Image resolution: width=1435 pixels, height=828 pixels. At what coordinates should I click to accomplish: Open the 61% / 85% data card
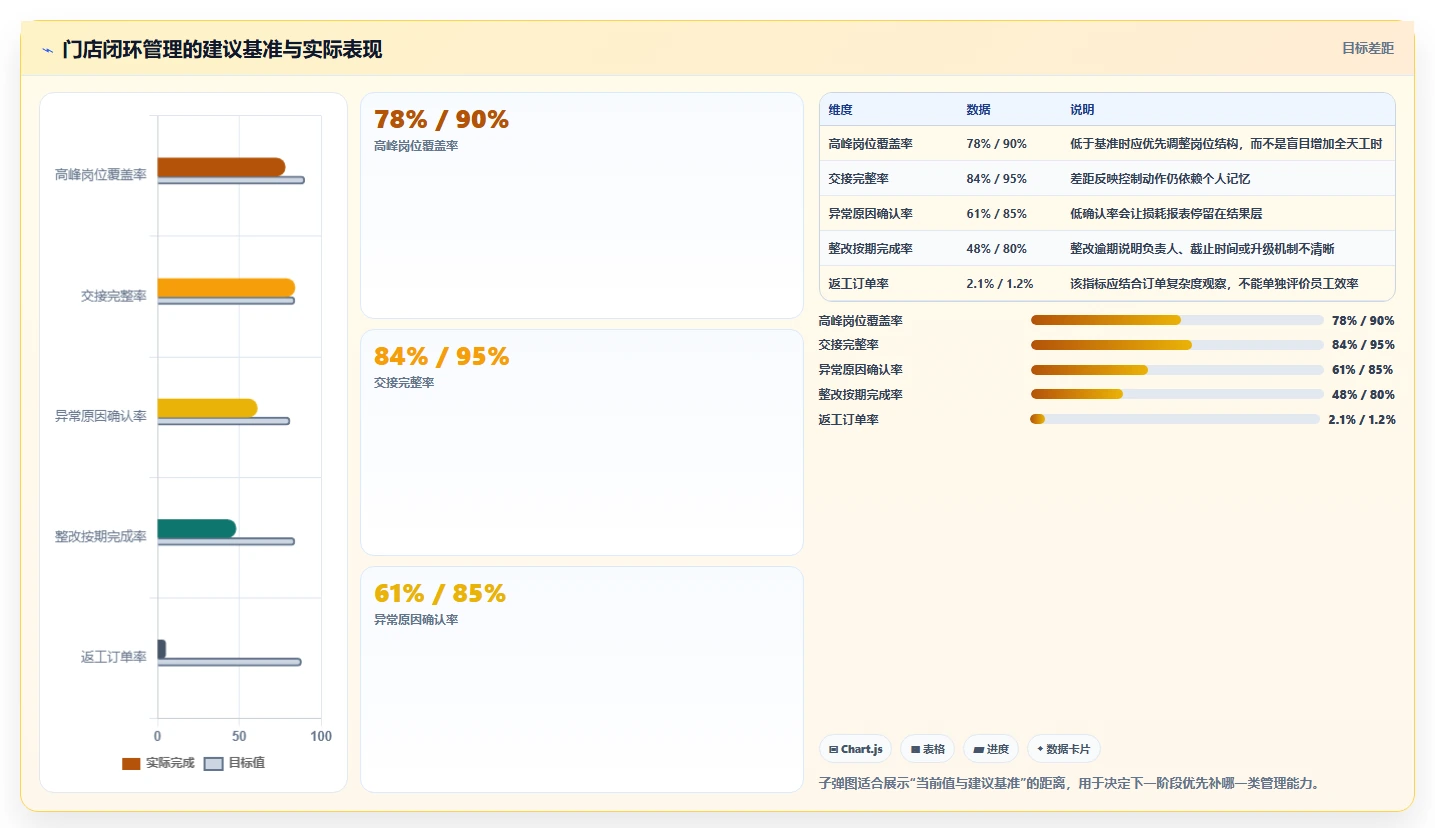[582, 679]
